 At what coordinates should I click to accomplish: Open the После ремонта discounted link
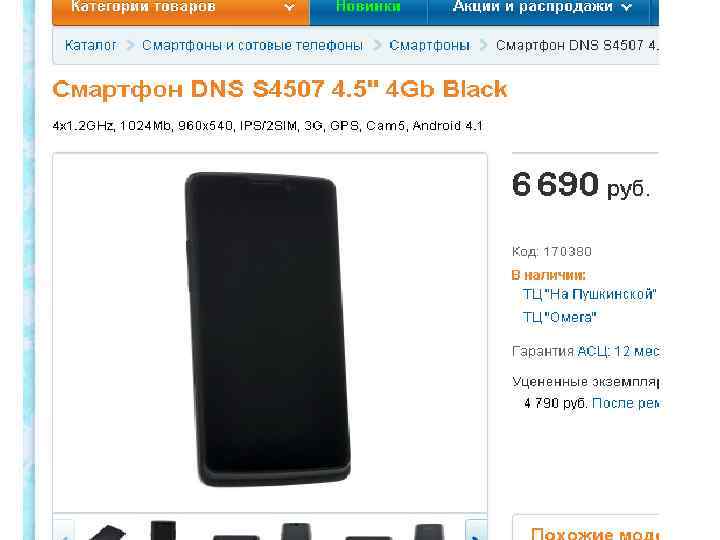click(625, 403)
